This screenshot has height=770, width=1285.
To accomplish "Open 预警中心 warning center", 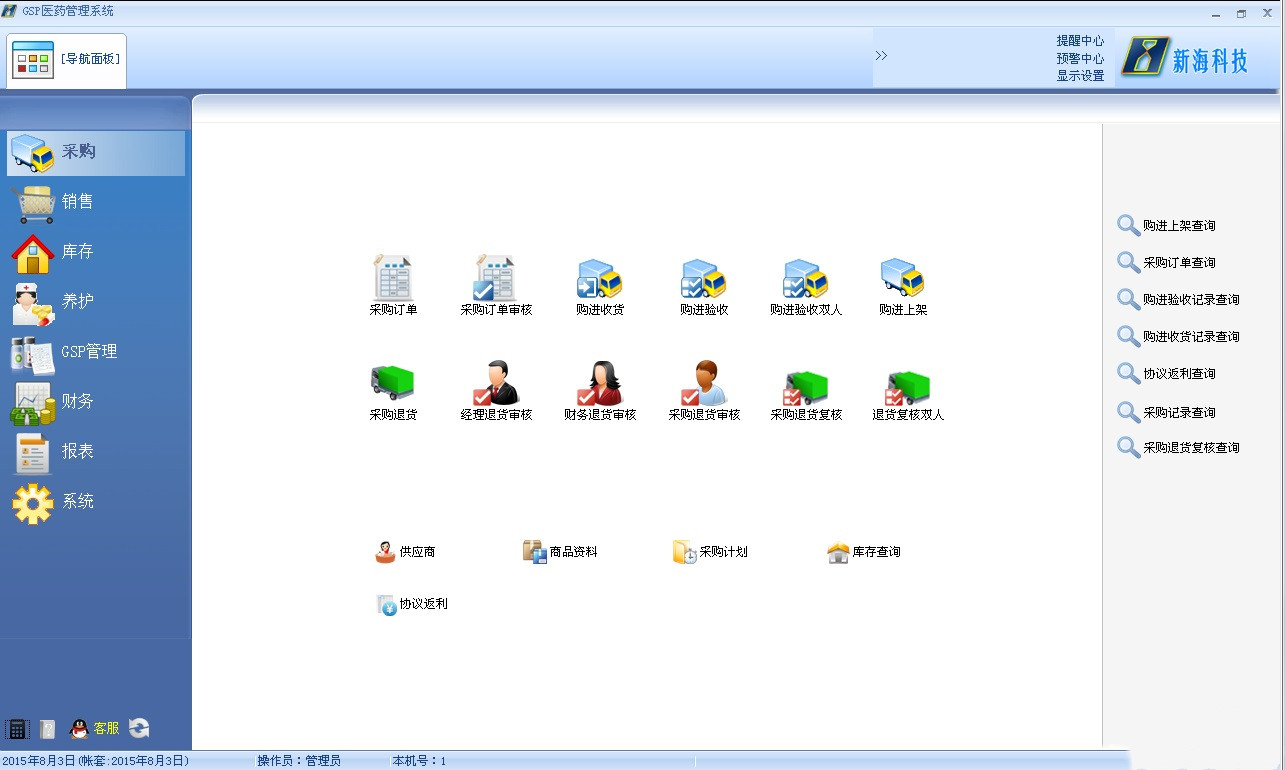I will click(1080, 59).
